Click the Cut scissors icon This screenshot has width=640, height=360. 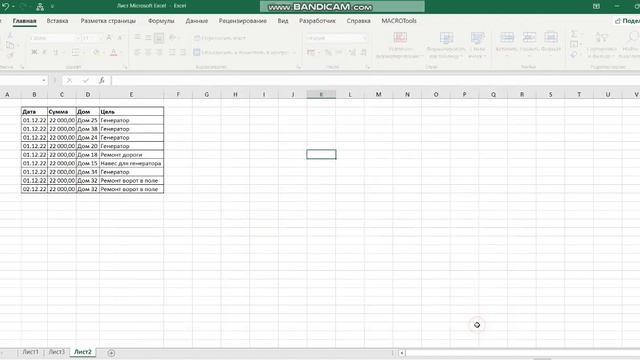click(10, 36)
